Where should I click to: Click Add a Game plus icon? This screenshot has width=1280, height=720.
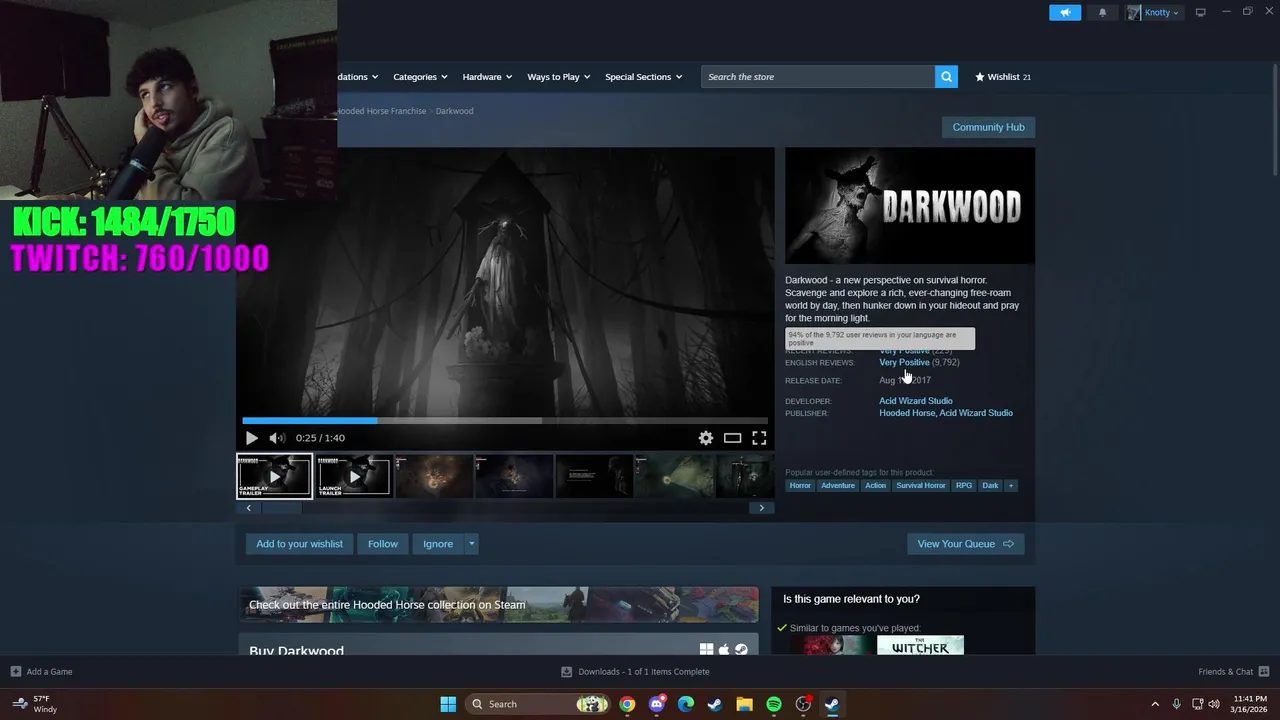point(16,672)
